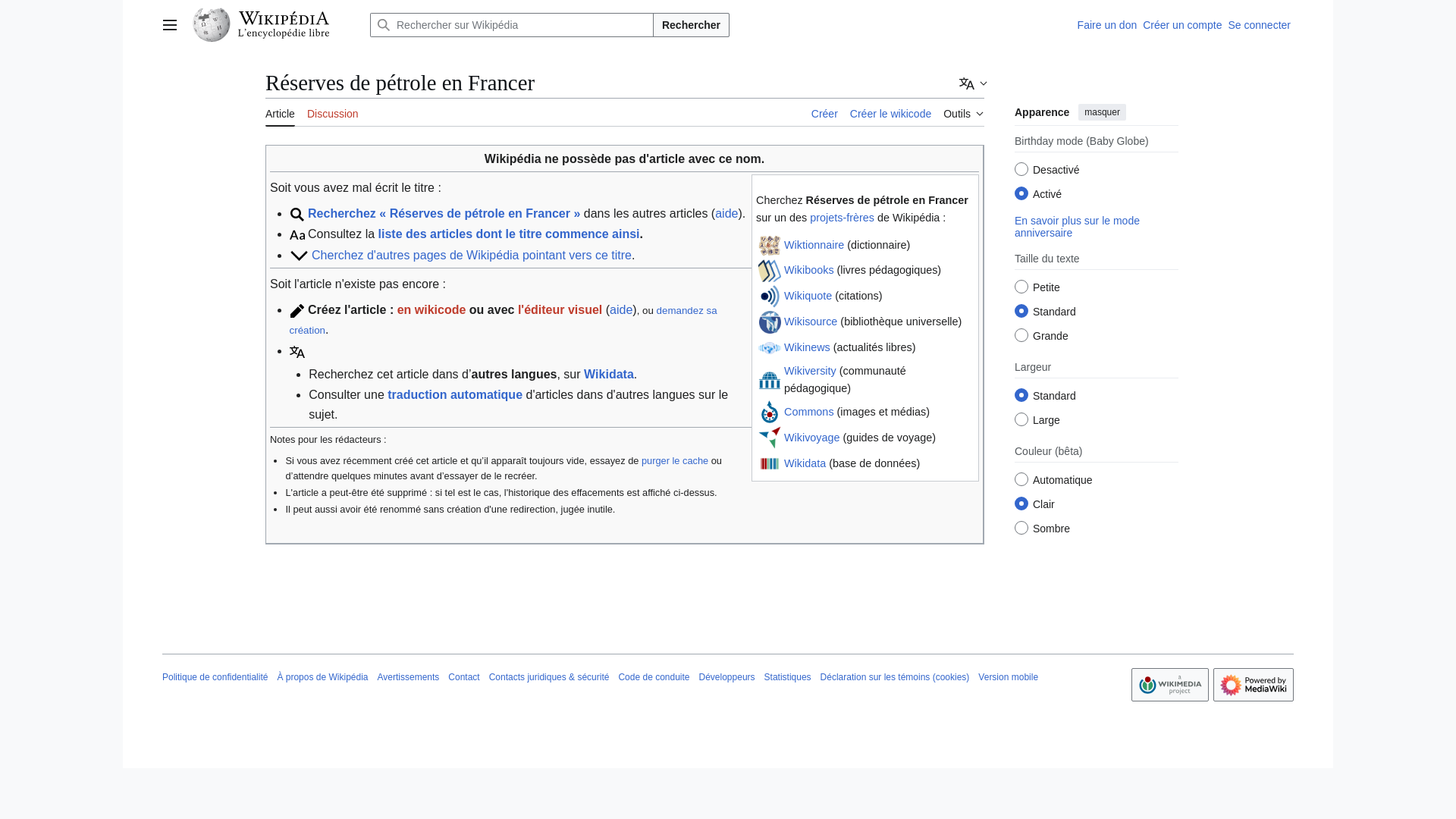Click the Wikivoyage project icon
This screenshot has width=1456, height=819.
point(769,438)
